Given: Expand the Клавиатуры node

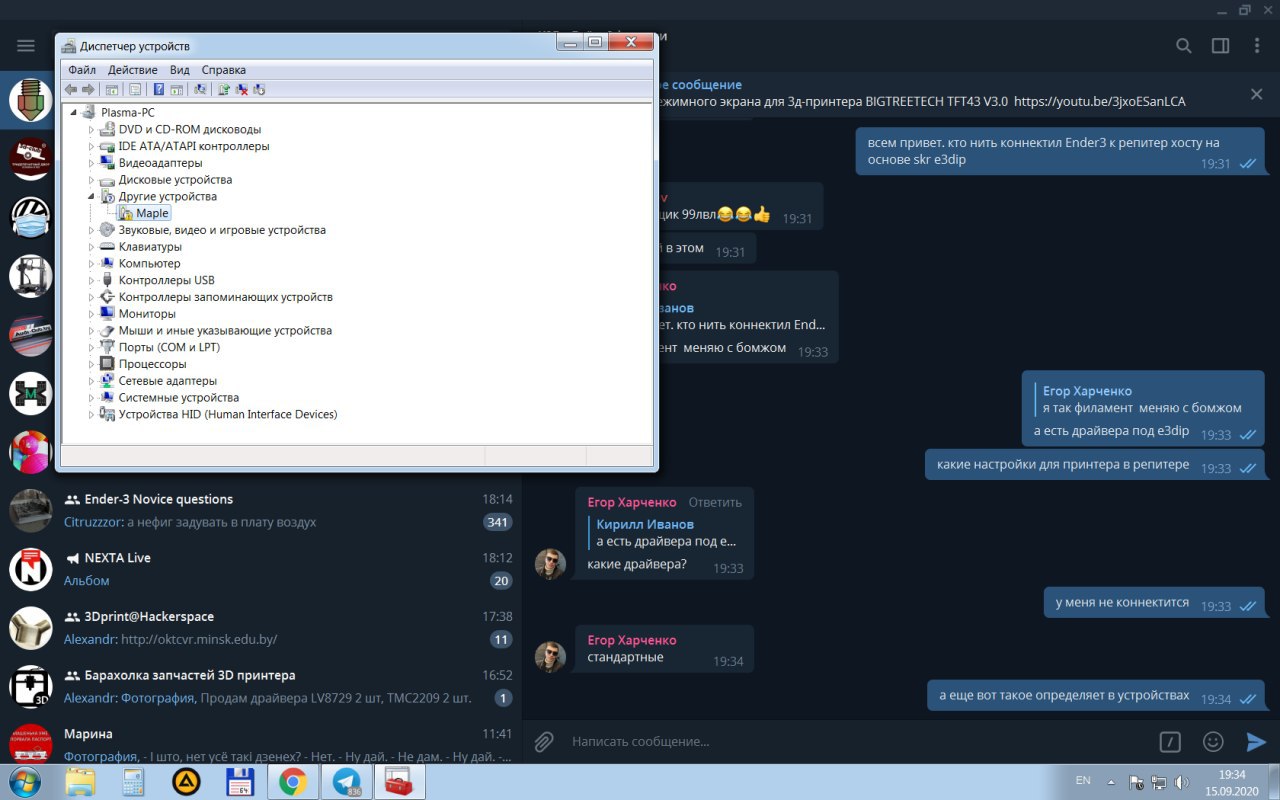Looking at the screenshot, I should point(92,247).
